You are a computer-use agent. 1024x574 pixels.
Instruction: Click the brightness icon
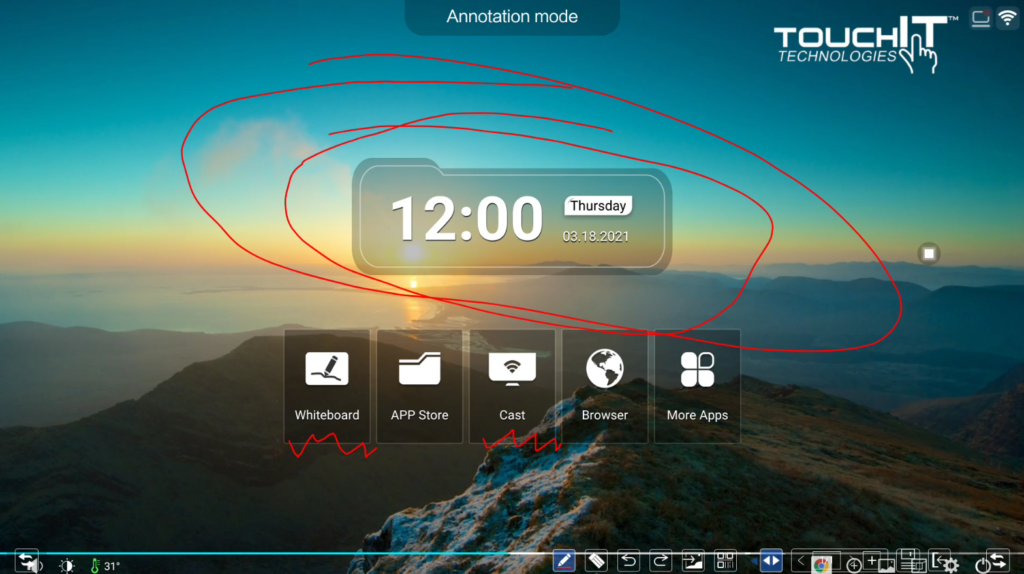point(66,566)
